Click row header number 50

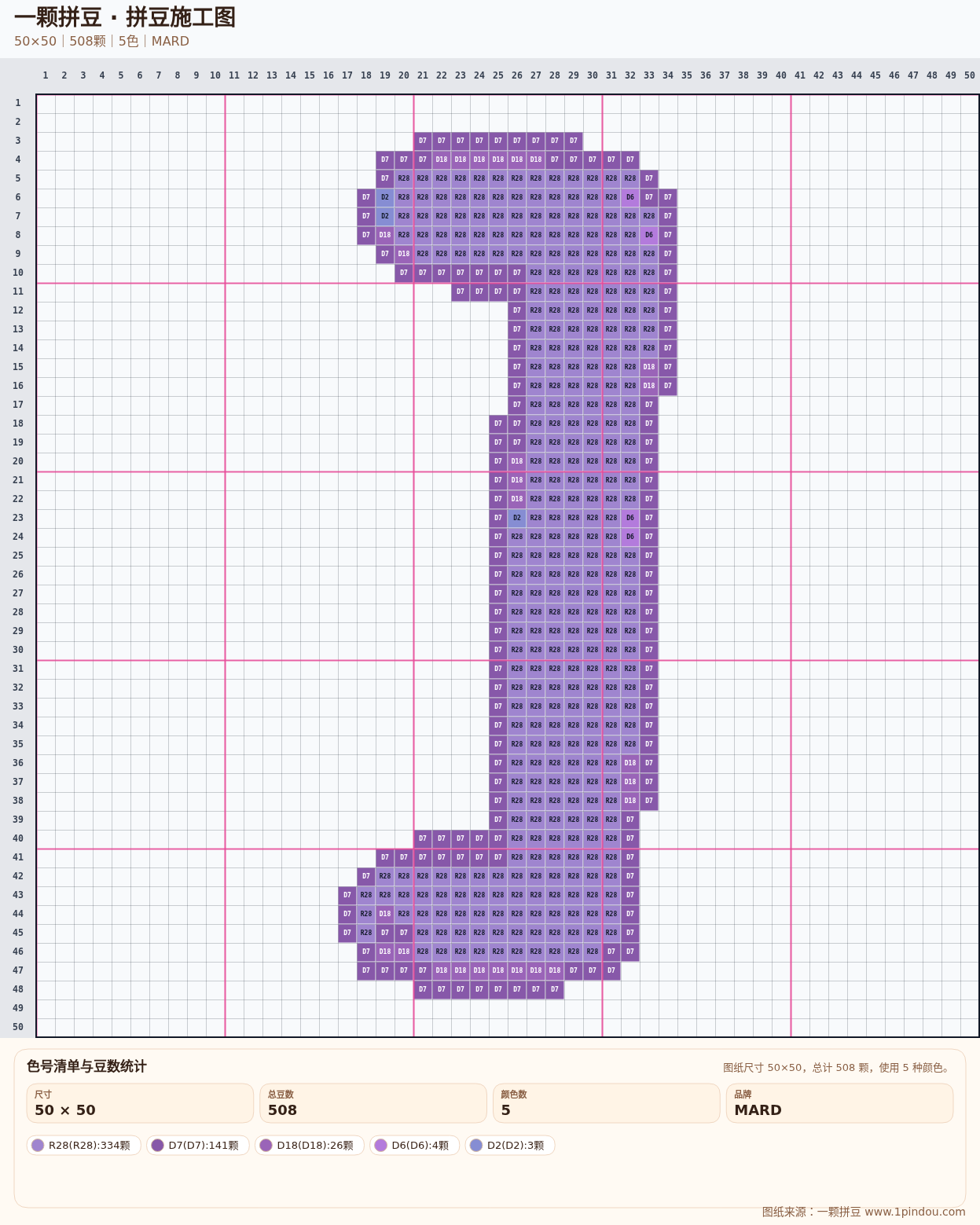(18, 1027)
